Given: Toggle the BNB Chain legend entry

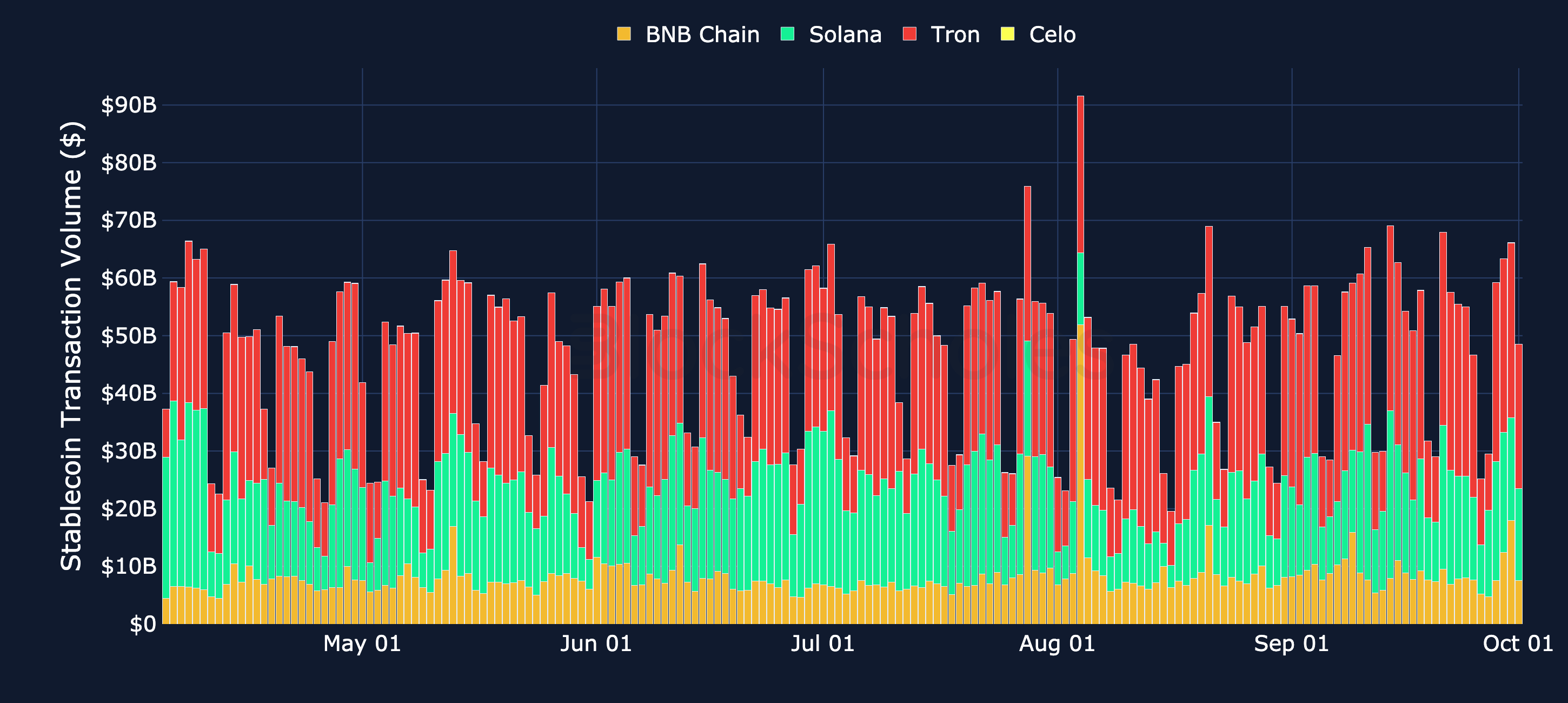Looking at the screenshot, I should point(688,35).
